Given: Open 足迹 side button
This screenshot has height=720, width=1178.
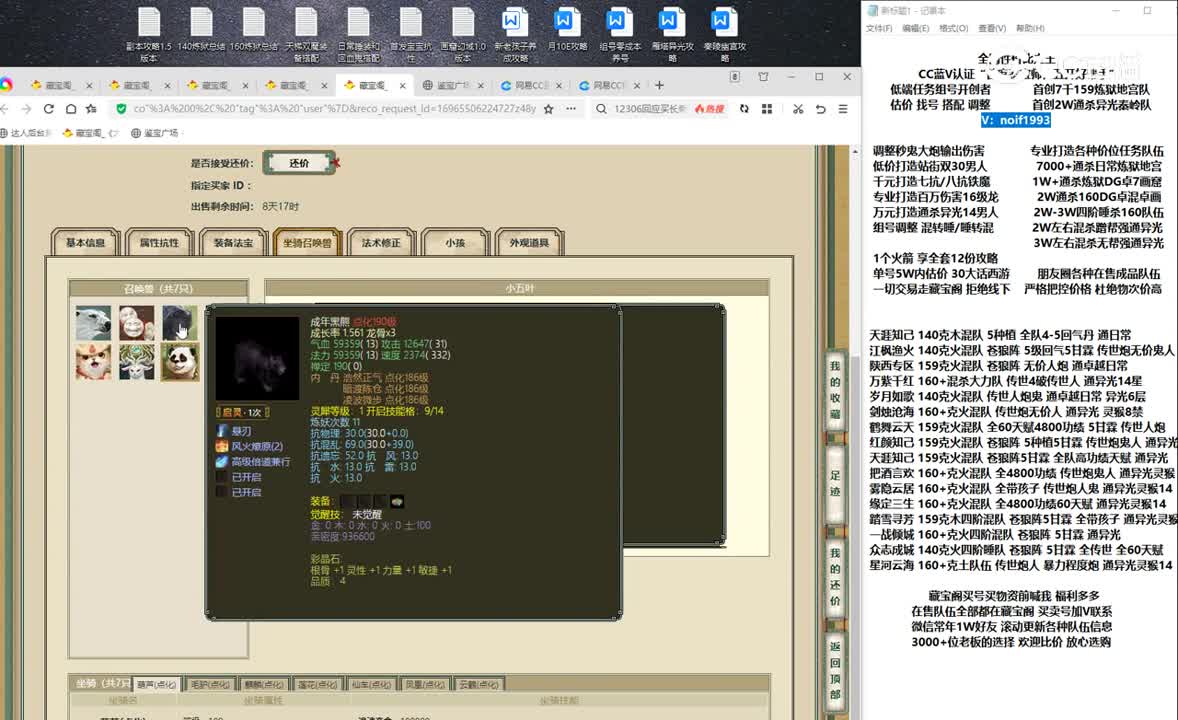Looking at the screenshot, I should 835,483.
